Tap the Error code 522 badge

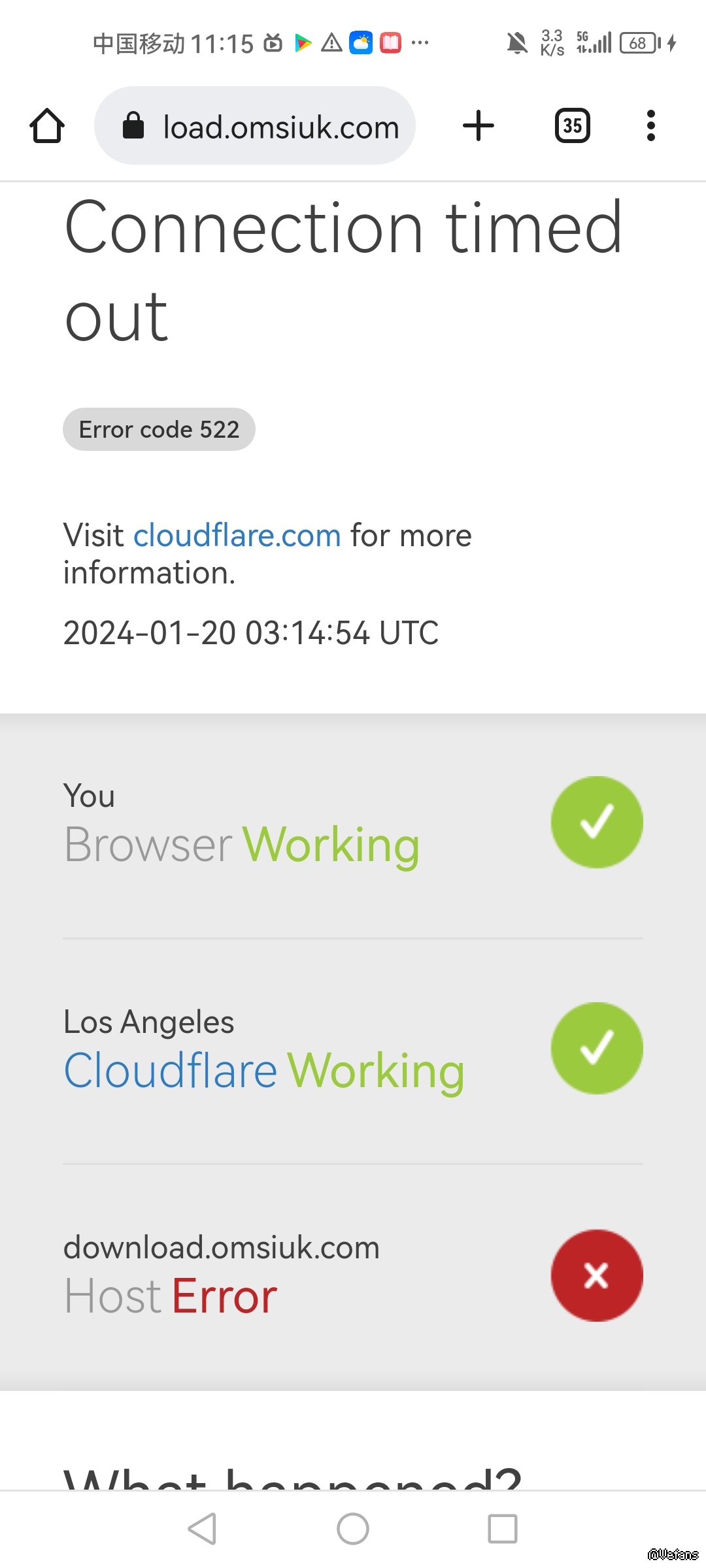159,429
